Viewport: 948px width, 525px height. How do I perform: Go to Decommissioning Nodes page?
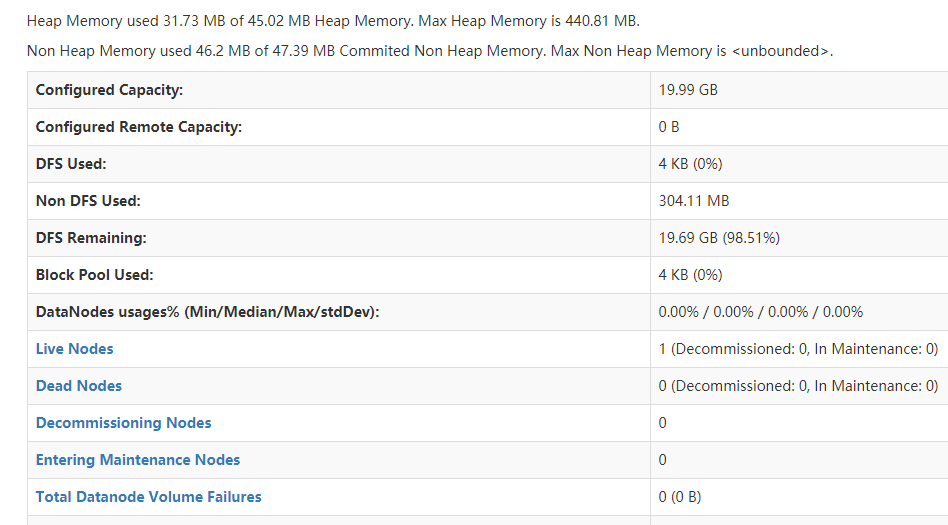(124, 423)
